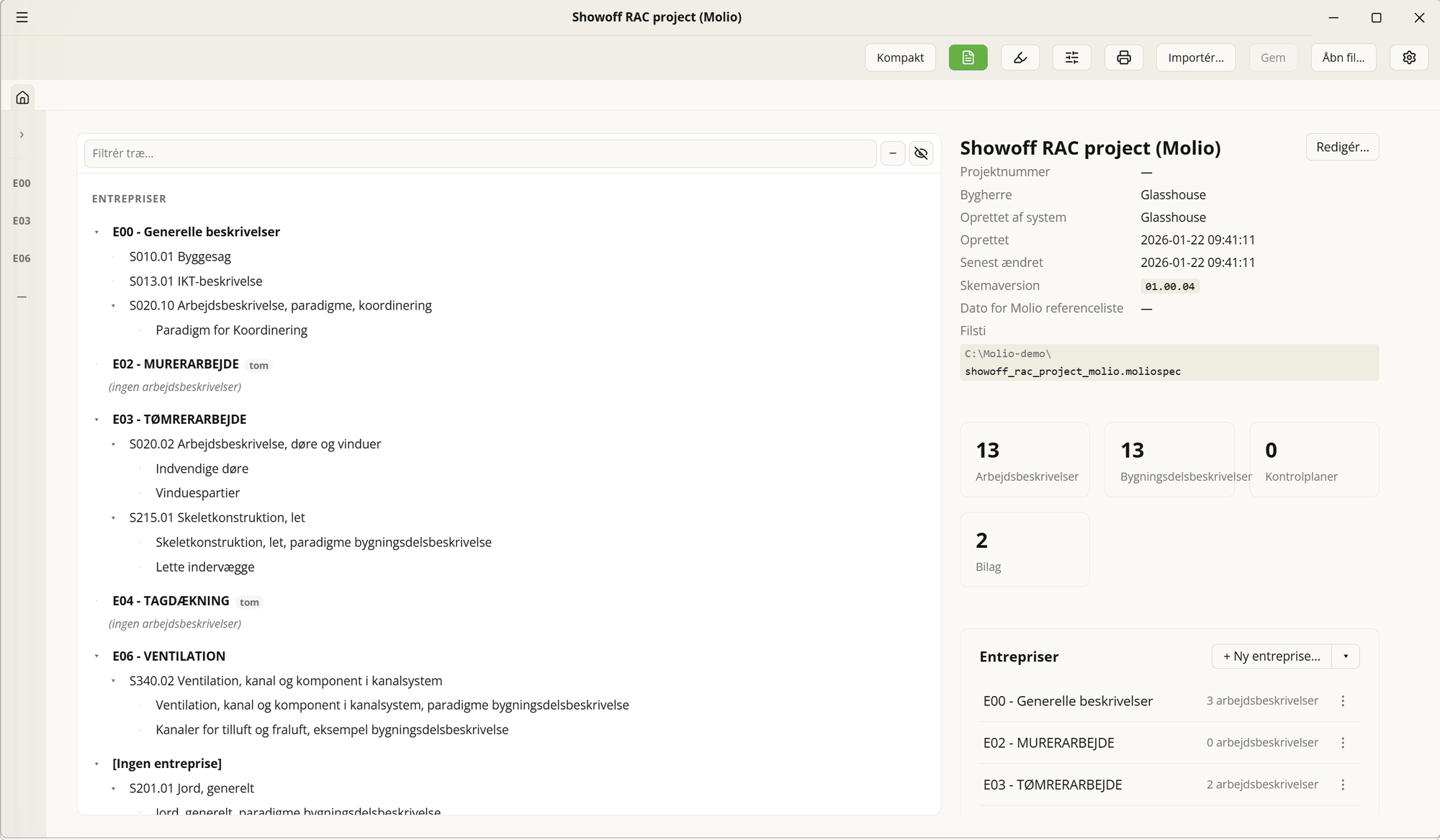The width and height of the screenshot is (1440, 840).
Task: Click the 2 Bilag stat card
Action: 1025,550
